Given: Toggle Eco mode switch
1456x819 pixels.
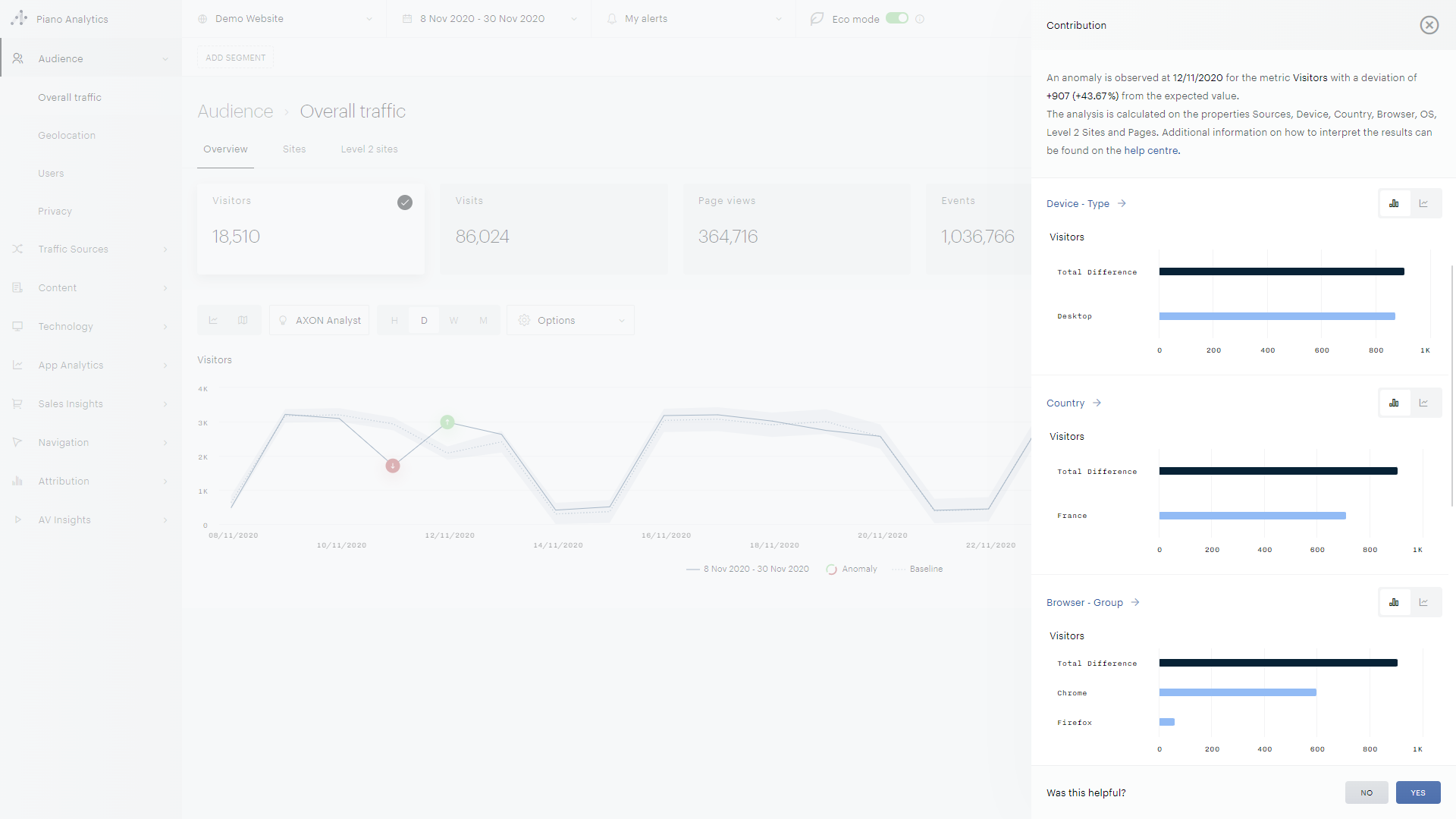Looking at the screenshot, I should click(x=897, y=18).
